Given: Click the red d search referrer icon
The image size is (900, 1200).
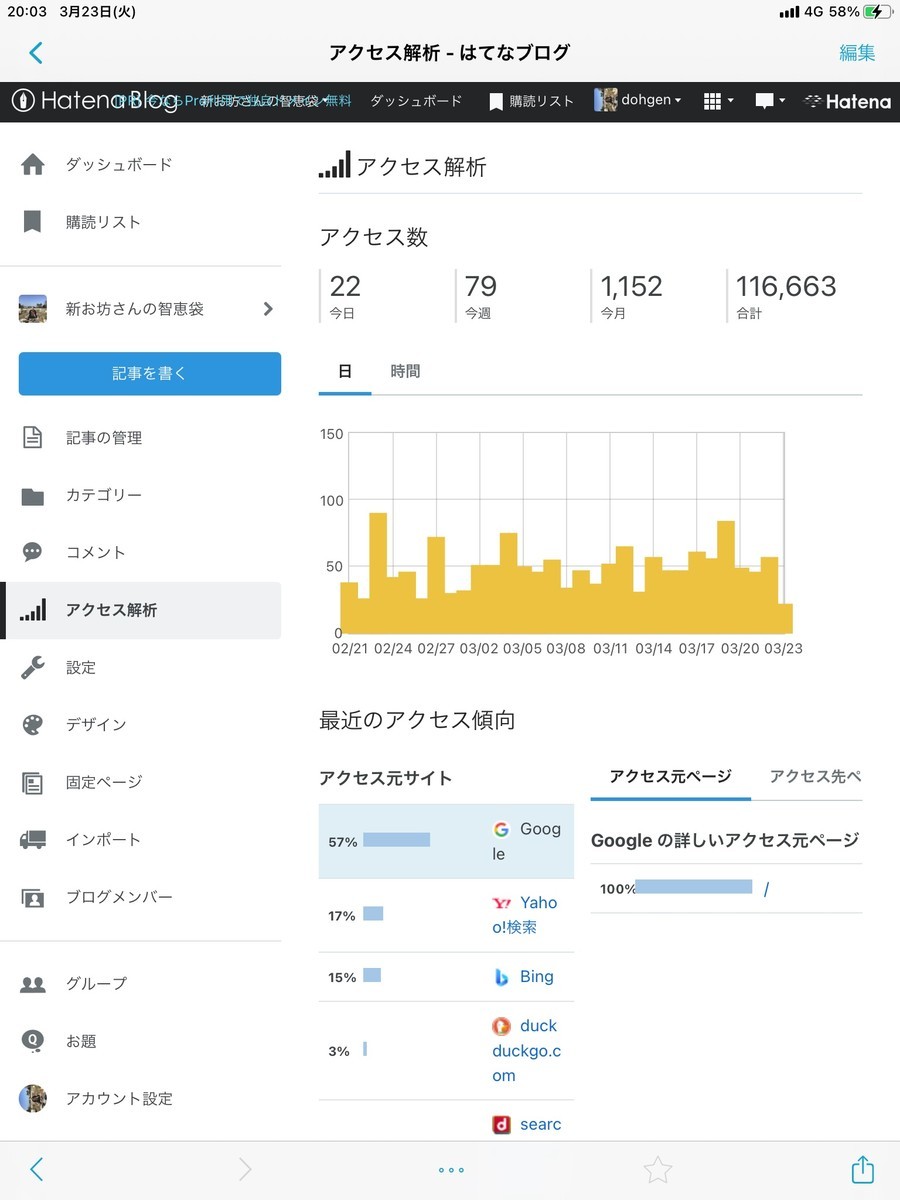Looking at the screenshot, I should (502, 1125).
